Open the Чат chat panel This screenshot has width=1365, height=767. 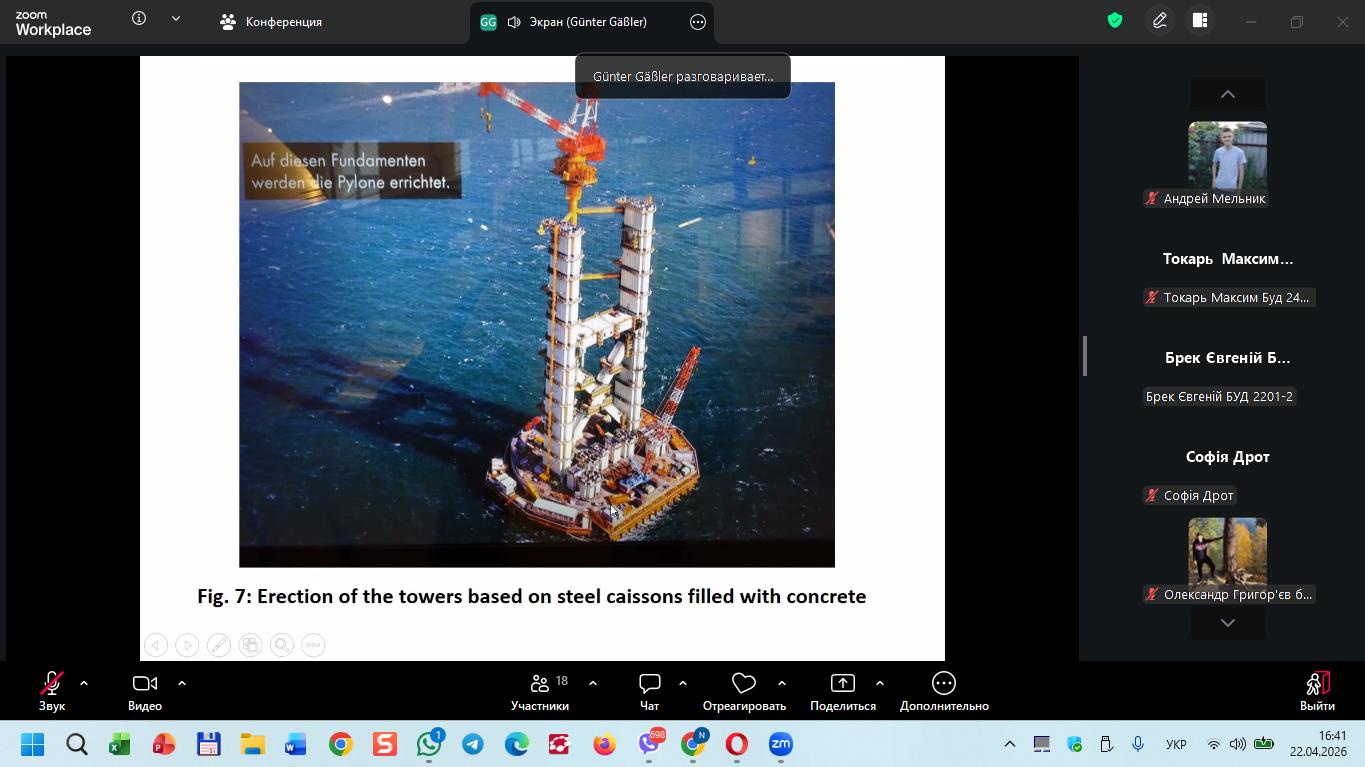coord(649,691)
